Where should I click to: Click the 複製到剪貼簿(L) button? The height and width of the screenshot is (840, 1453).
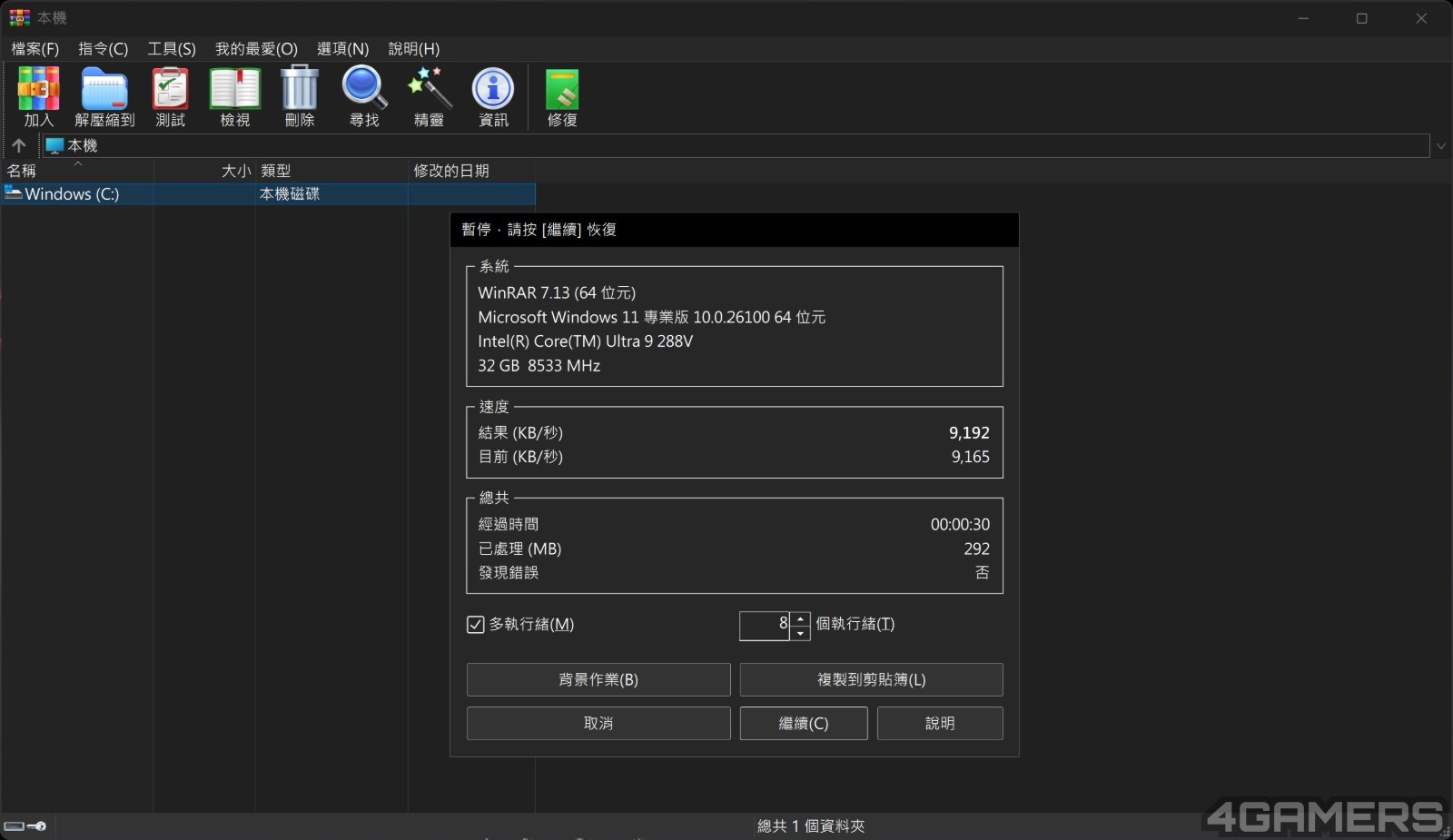[x=871, y=679]
